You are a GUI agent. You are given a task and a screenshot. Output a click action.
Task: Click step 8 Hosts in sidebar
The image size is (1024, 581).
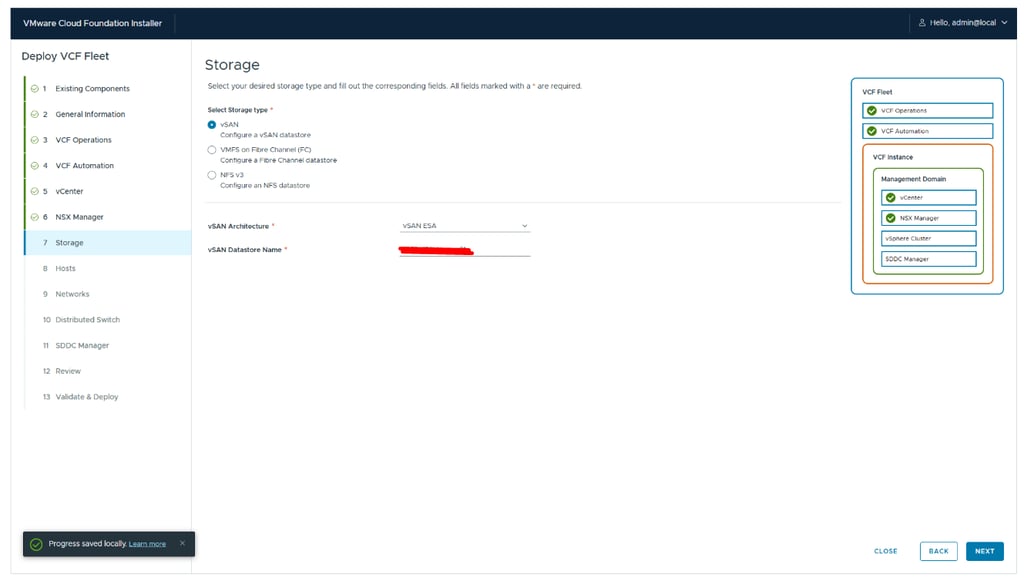(x=65, y=268)
